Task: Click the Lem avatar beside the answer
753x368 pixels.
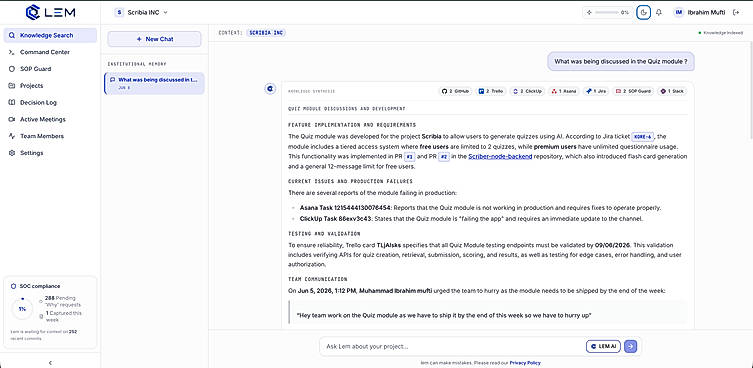Action: (x=270, y=88)
